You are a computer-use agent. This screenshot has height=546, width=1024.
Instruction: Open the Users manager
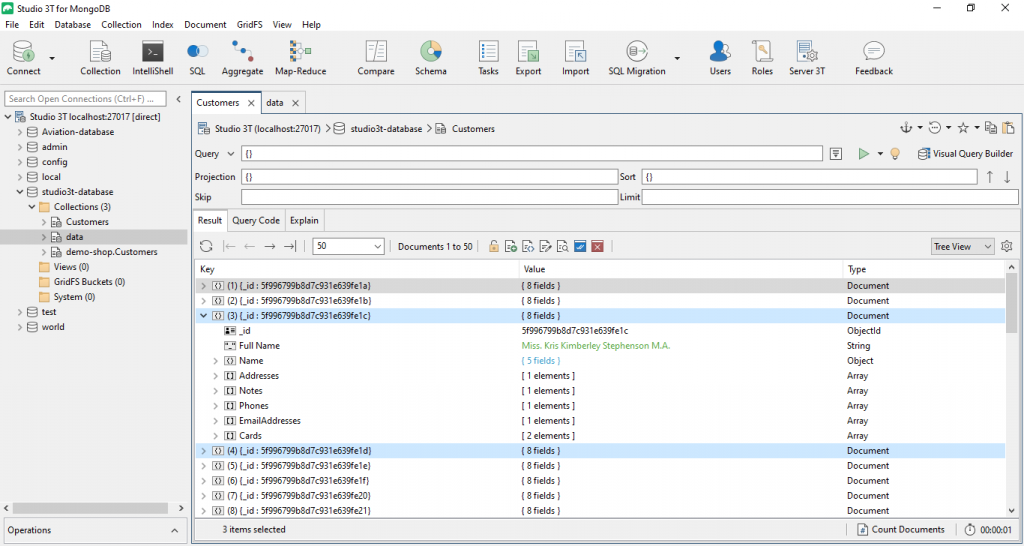pyautogui.click(x=720, y=58)
